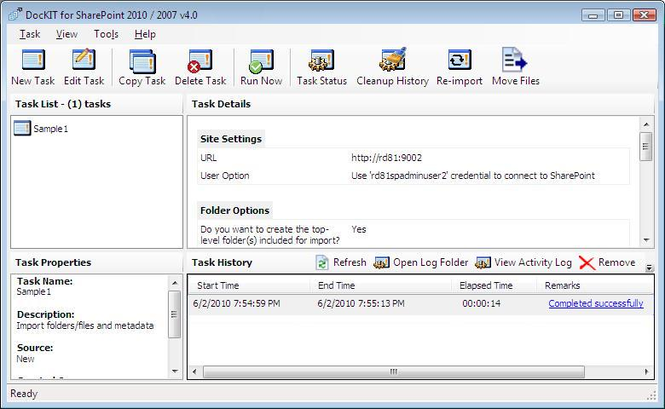Viewport: 665px width, 409px height.
Task: Click the Description value Import folders/files and metadata
Action: tap(85, 325)
